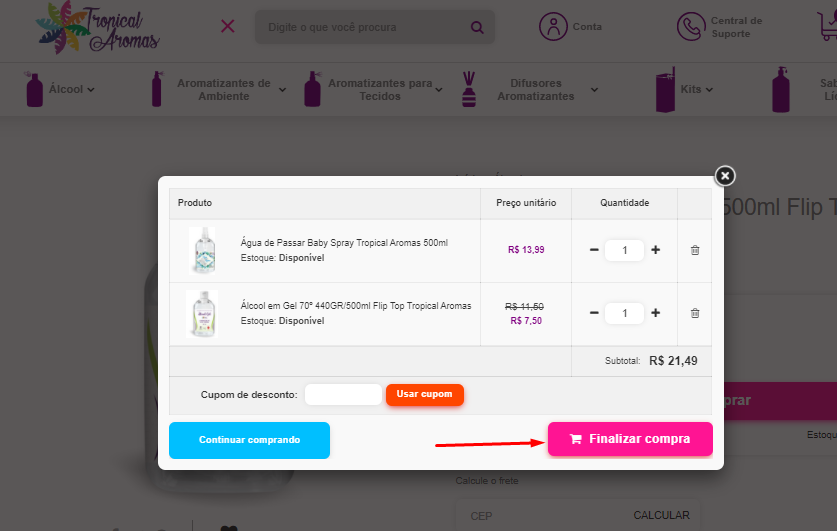This screenshot has width=837, height=531.
Task: Open the Conta account icon
Action: [x=553, y=27]
